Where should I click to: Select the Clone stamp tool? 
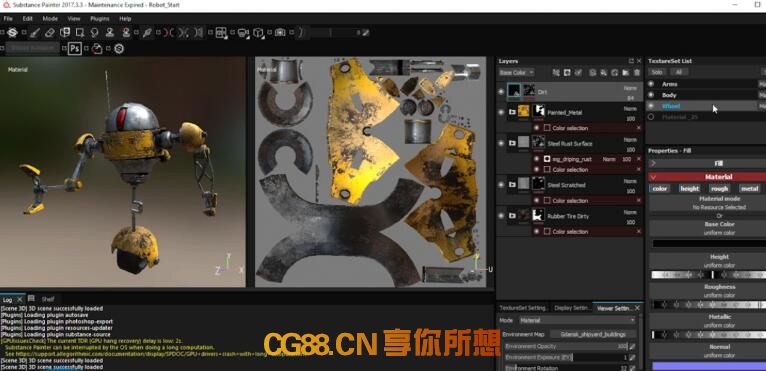tap(110, 33)
